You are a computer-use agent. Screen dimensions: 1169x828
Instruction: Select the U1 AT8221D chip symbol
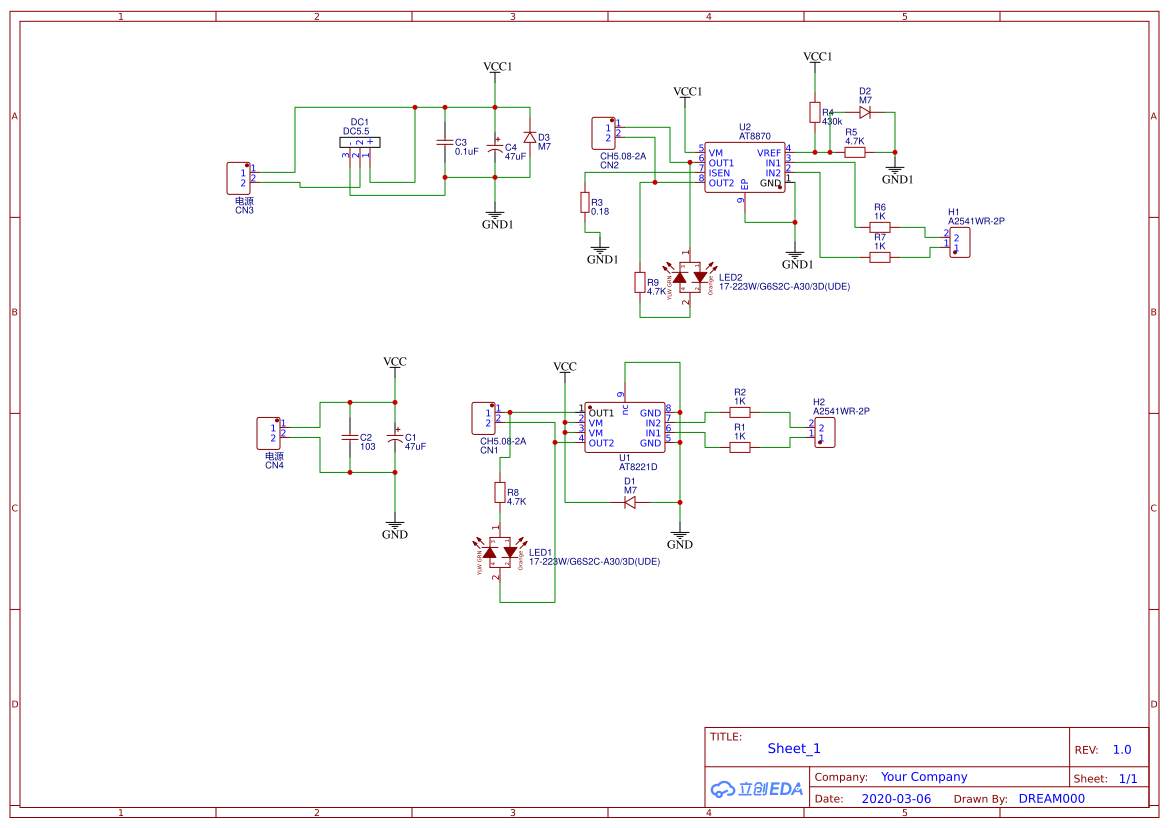[x=625, y=428]
